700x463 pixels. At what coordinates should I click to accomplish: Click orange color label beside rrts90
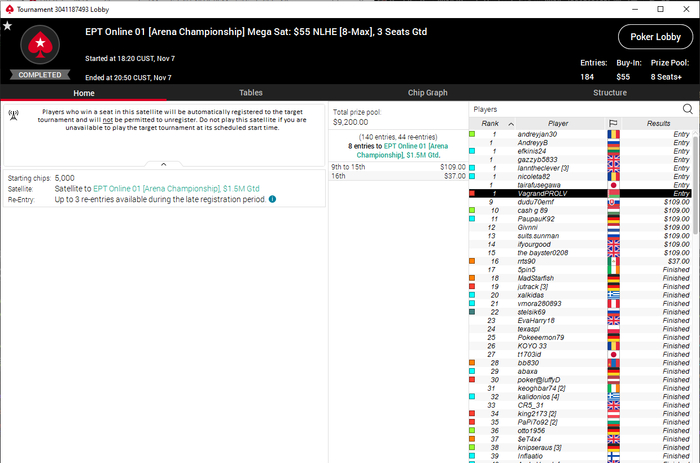pos(472,261)
